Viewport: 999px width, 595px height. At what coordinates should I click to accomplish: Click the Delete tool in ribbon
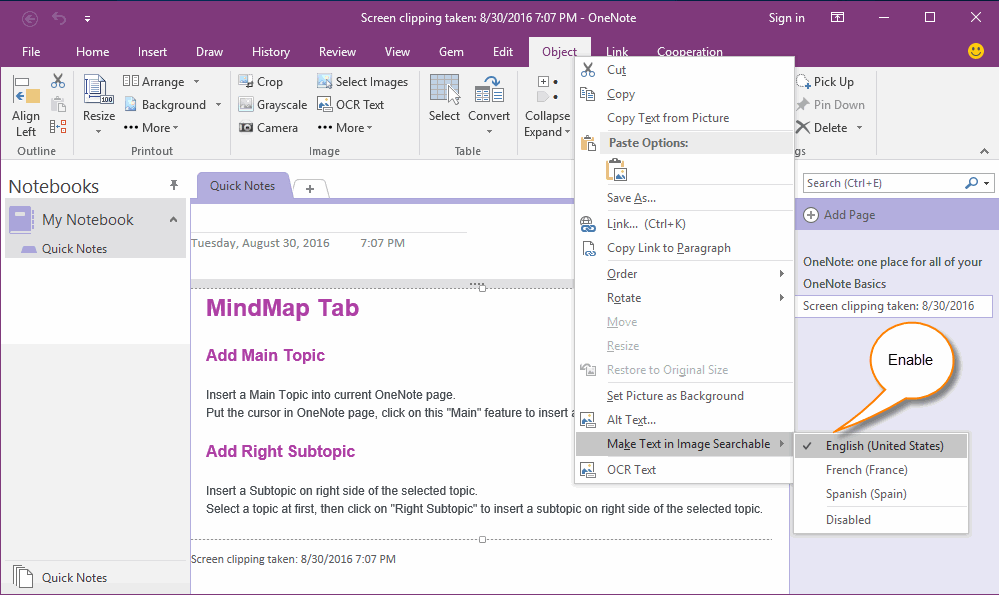click(822, 127)
